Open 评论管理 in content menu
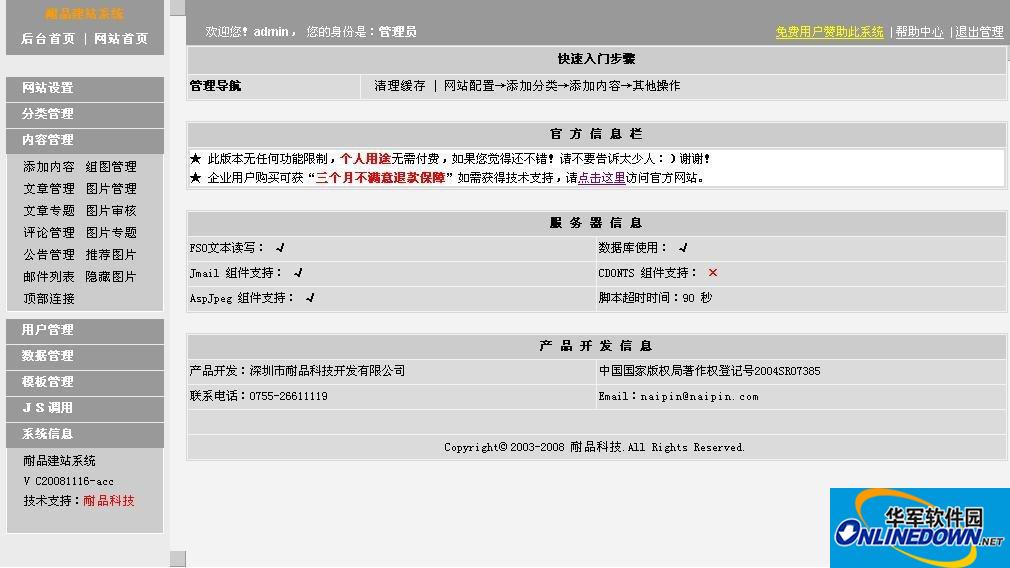Viewport: 1010px width, 568px height. [x=49, y=232]
